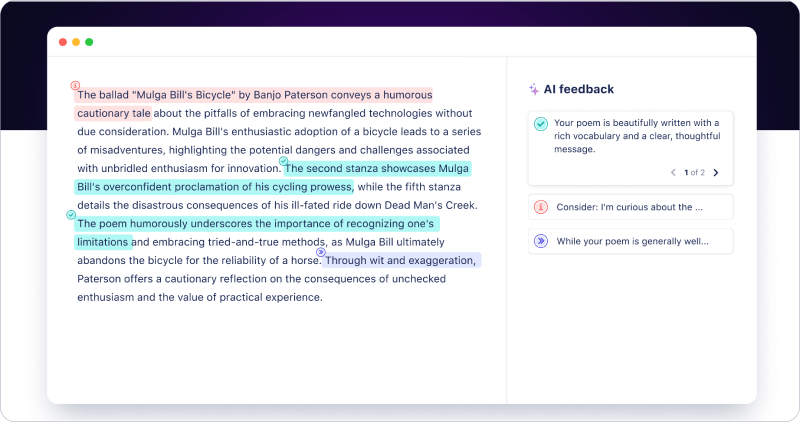Click the yellow minimize window button
The width and height of the screenshot is (800, 422).
(x=76, y=42)
